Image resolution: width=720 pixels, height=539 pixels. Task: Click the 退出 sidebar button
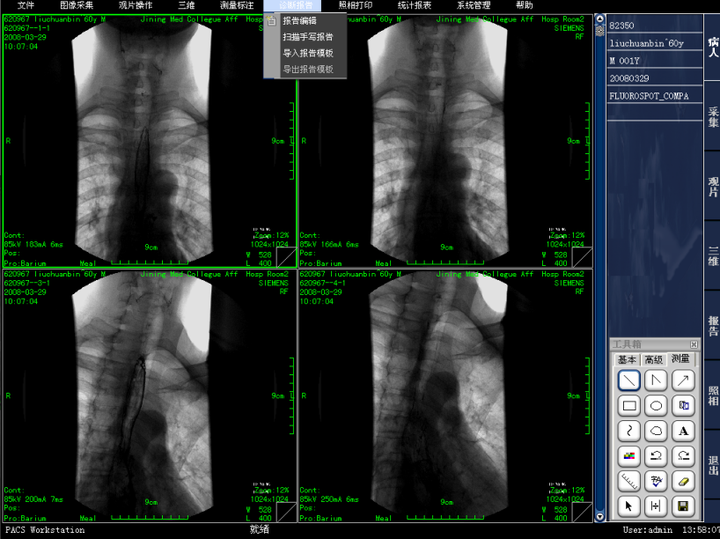pyautogui.click(x=713, y=465)
